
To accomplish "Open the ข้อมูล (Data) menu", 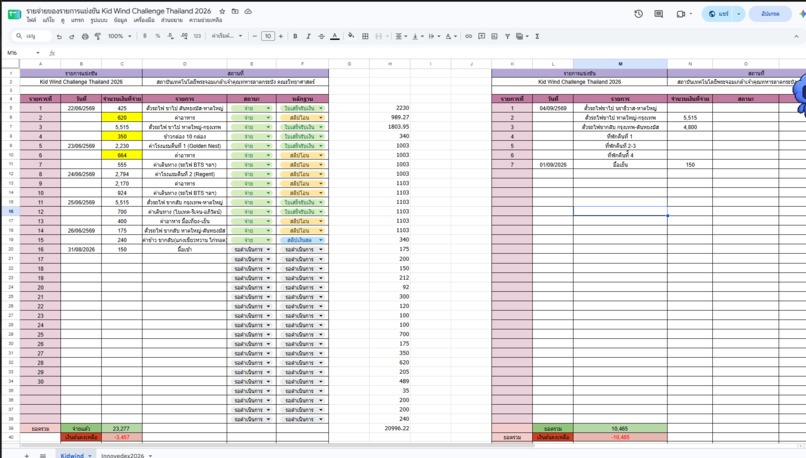I will tap(120, 20).
